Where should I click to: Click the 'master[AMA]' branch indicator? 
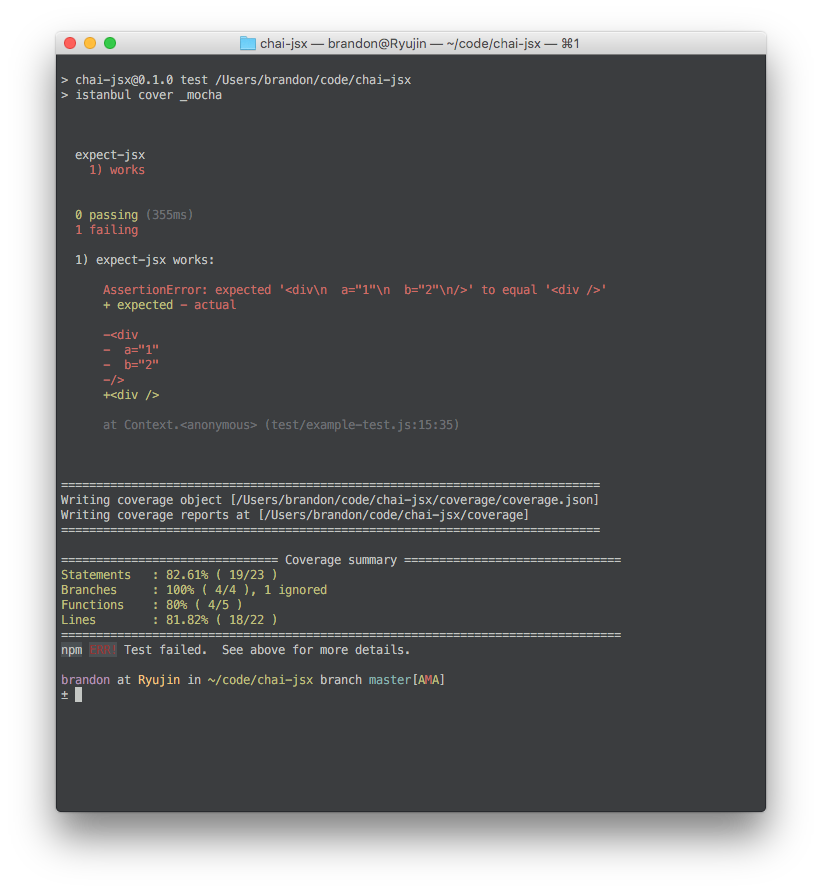(x=407, y=680)
